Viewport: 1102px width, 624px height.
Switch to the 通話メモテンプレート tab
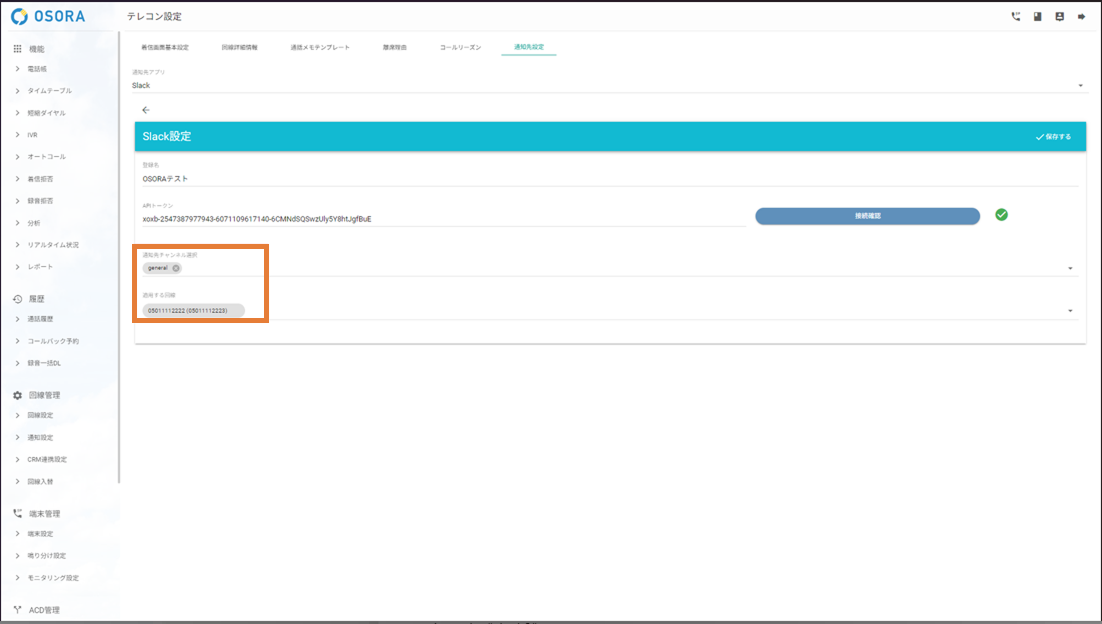click(x=320, y=48)
